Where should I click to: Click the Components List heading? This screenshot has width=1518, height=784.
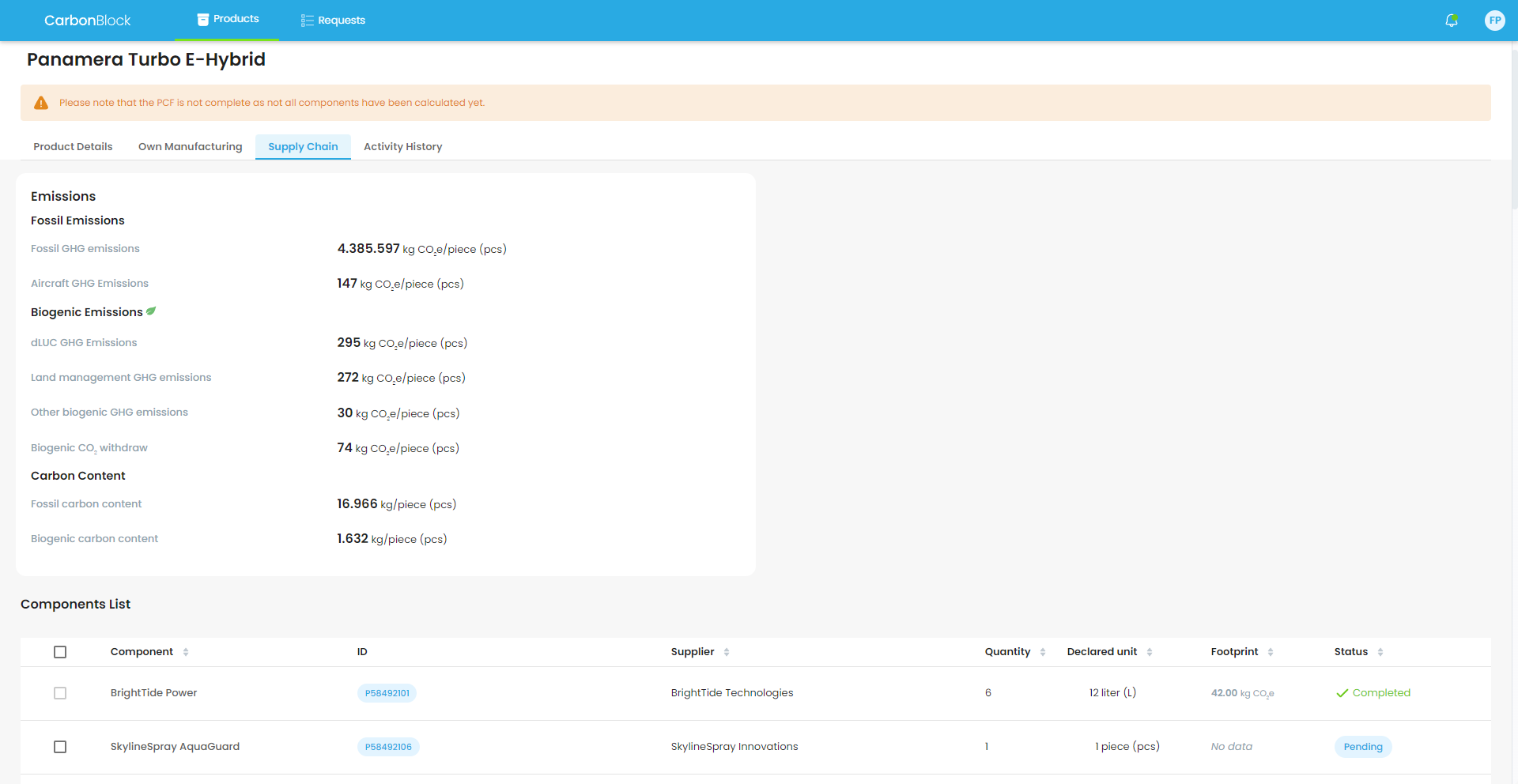pyautogui.click(x=75, y=605)
